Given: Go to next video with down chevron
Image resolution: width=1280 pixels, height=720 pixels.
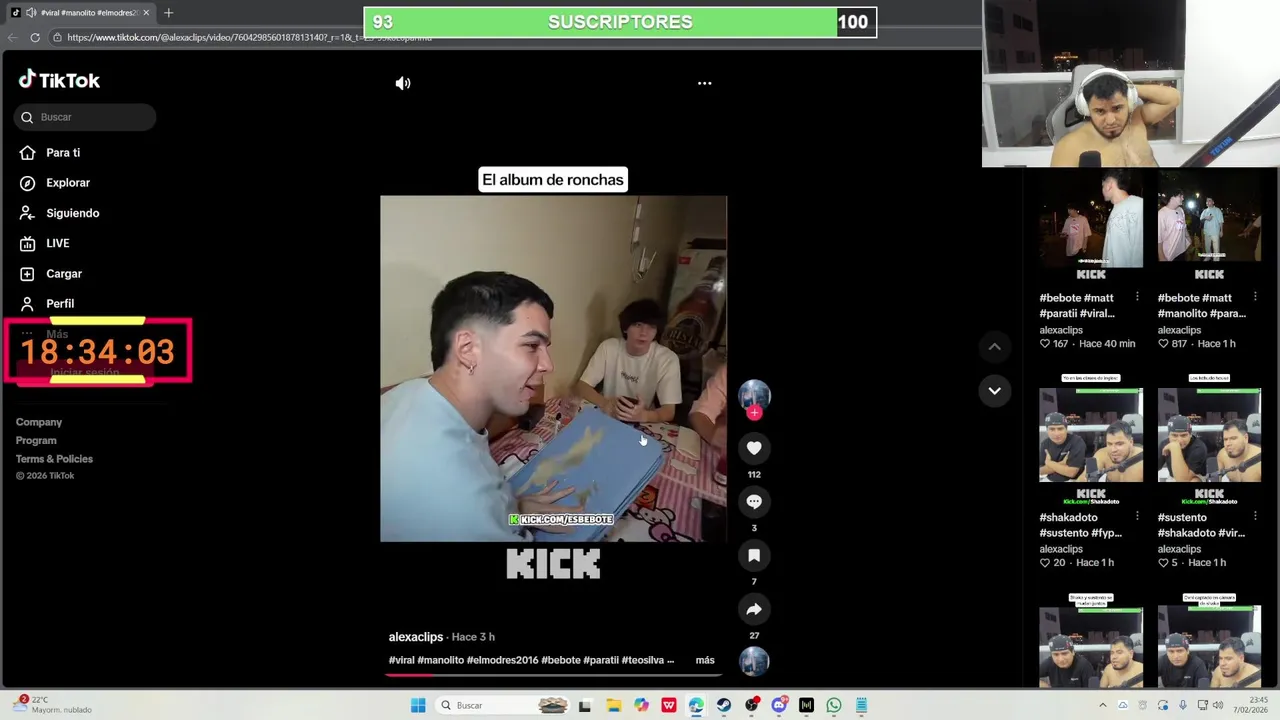Looking at the screenshot, I should (x=994, y=391).
